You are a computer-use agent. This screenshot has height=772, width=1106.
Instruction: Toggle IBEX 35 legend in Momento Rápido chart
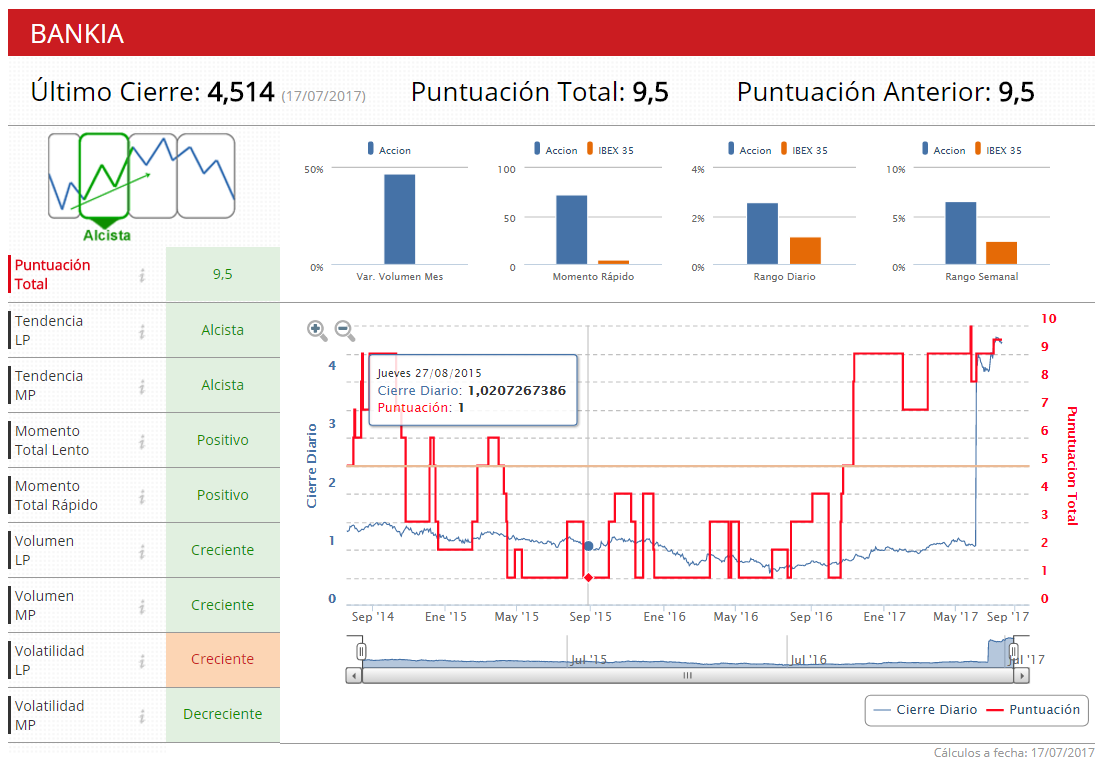pyautogui.click(x=609, y=150)
